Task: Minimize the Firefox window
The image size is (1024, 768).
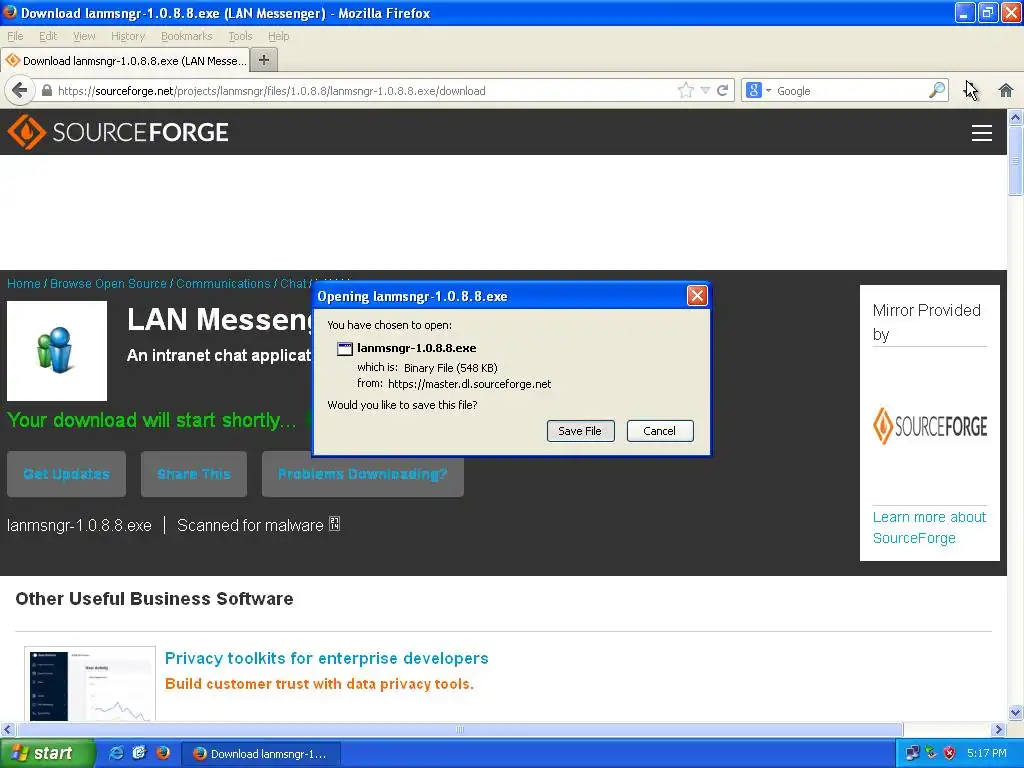Action: 964,12
